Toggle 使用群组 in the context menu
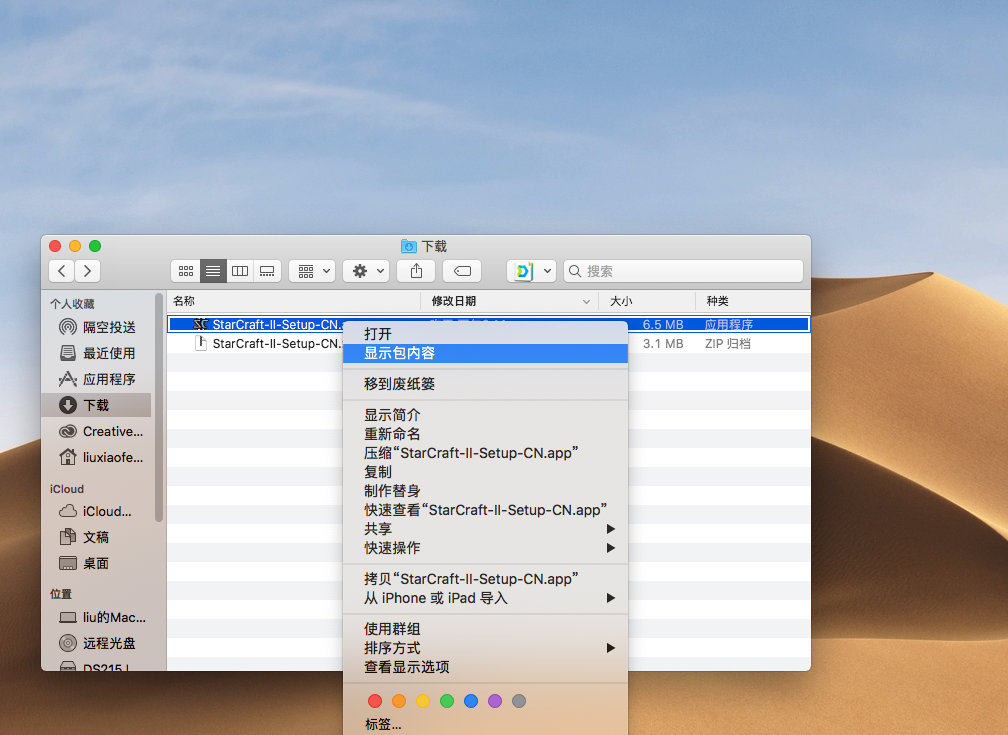 392,629
